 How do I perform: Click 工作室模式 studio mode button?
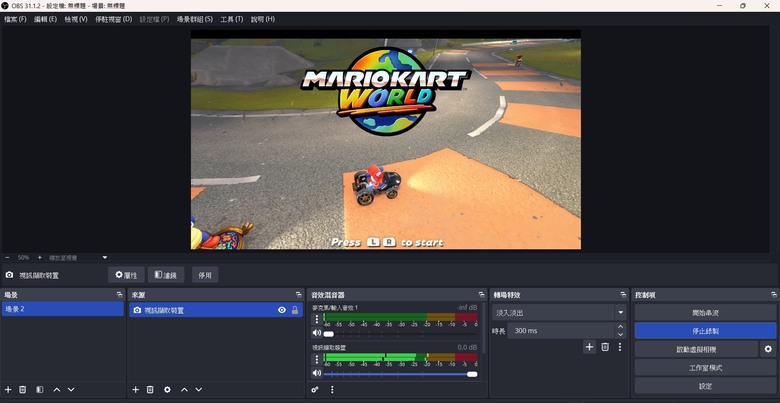(705, 368)
